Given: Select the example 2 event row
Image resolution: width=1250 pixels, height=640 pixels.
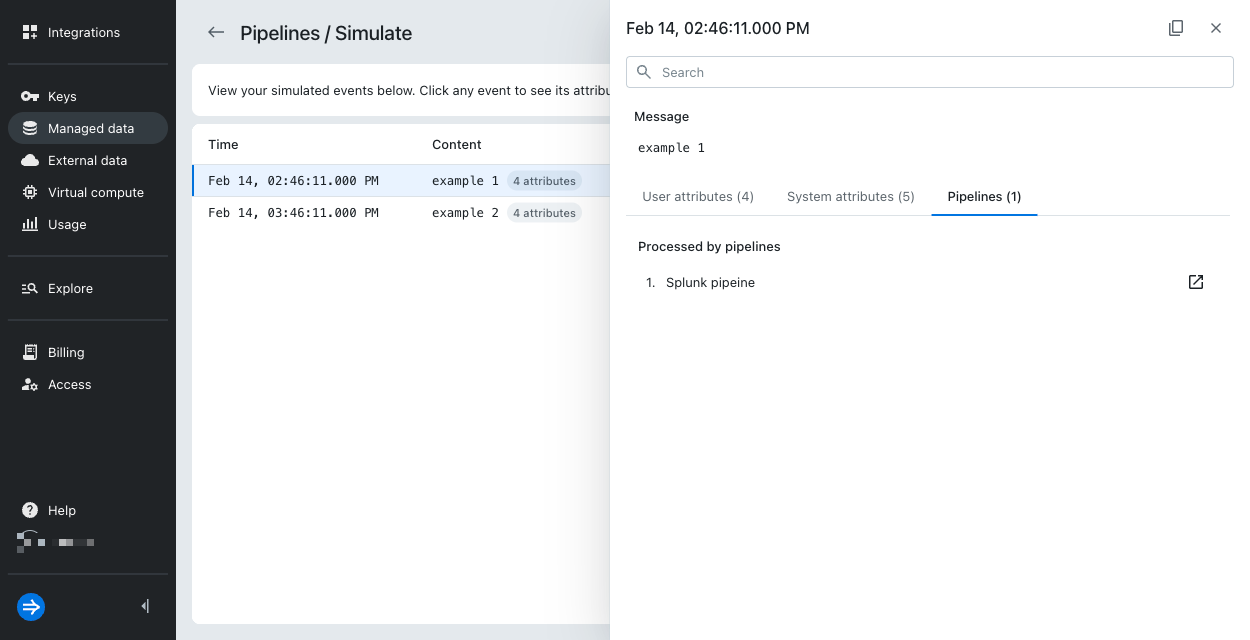Looking at the screenshot, I should 400,213.
